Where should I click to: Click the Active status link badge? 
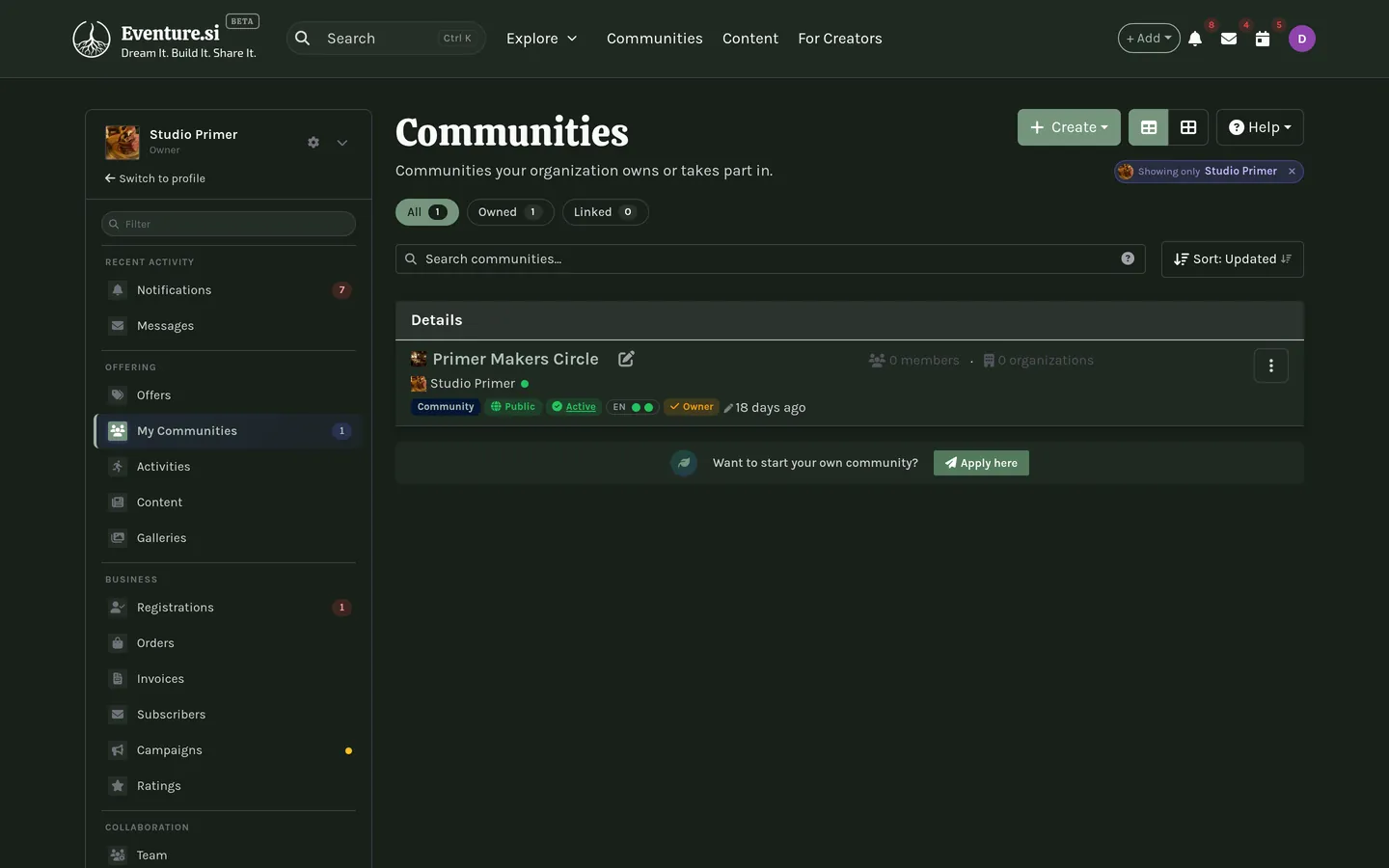[x=574, y=407]
